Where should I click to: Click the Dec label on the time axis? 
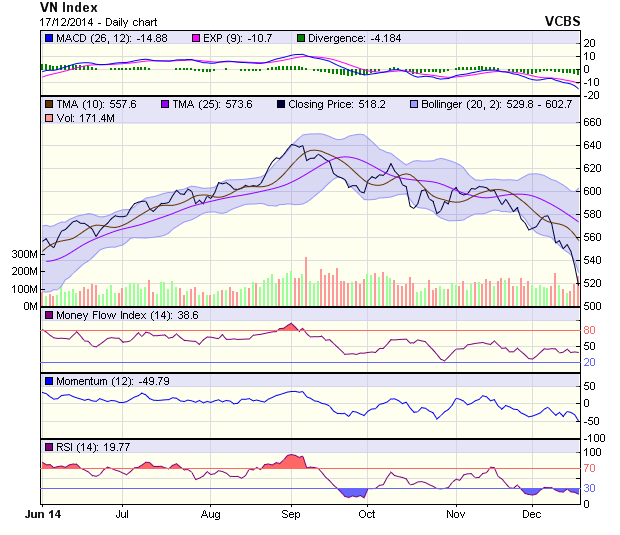point(531,514)
